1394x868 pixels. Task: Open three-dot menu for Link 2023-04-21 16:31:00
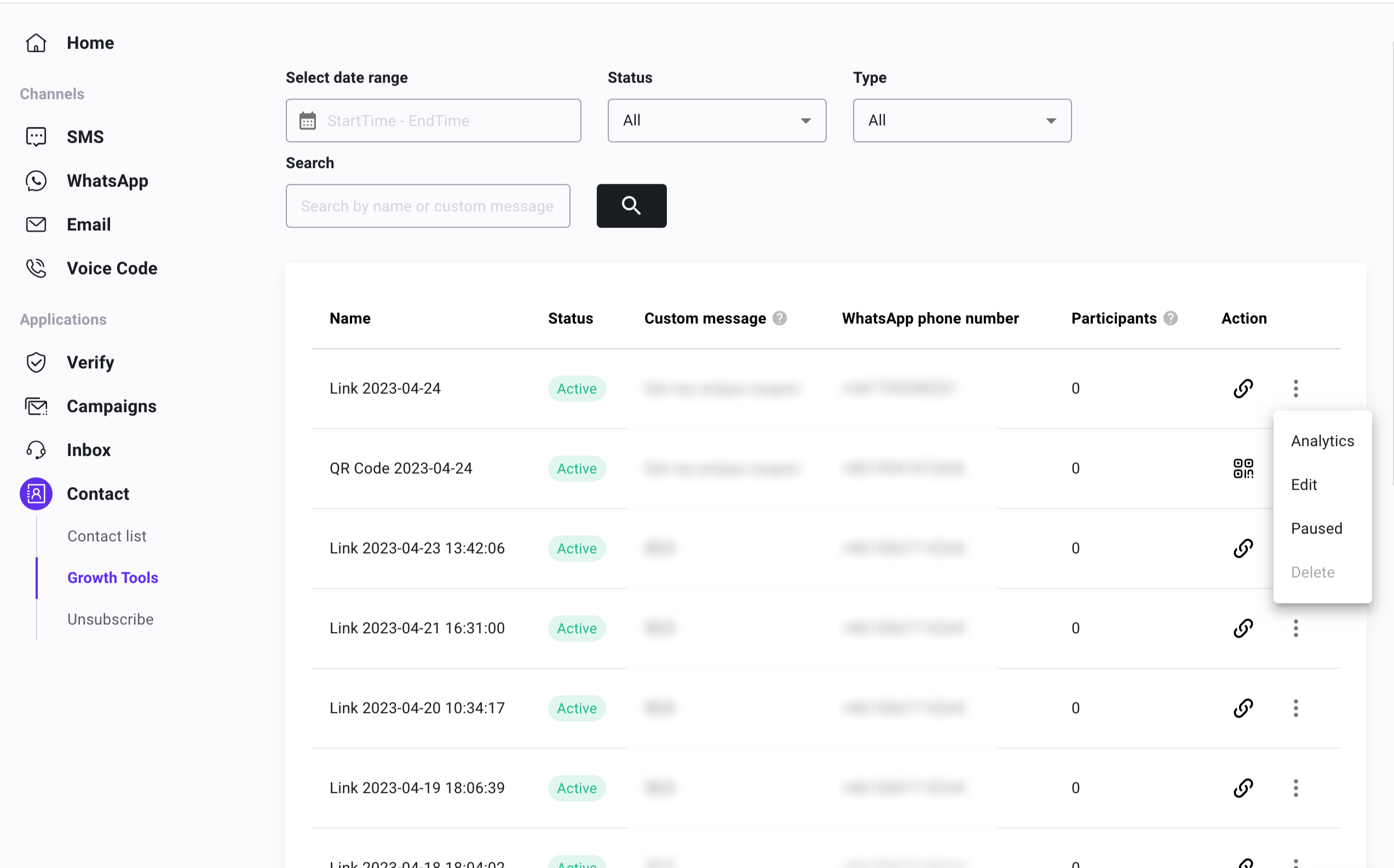coord(1295,628)
